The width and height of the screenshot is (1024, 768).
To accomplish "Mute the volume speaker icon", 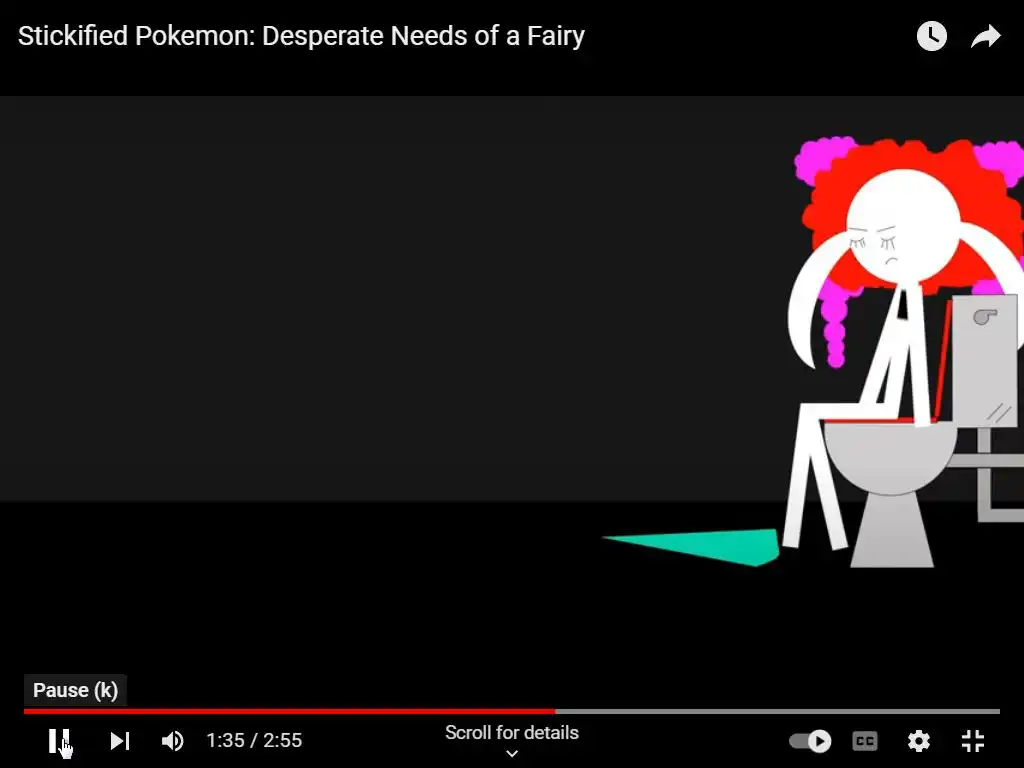I will click(x=173, y=741).
